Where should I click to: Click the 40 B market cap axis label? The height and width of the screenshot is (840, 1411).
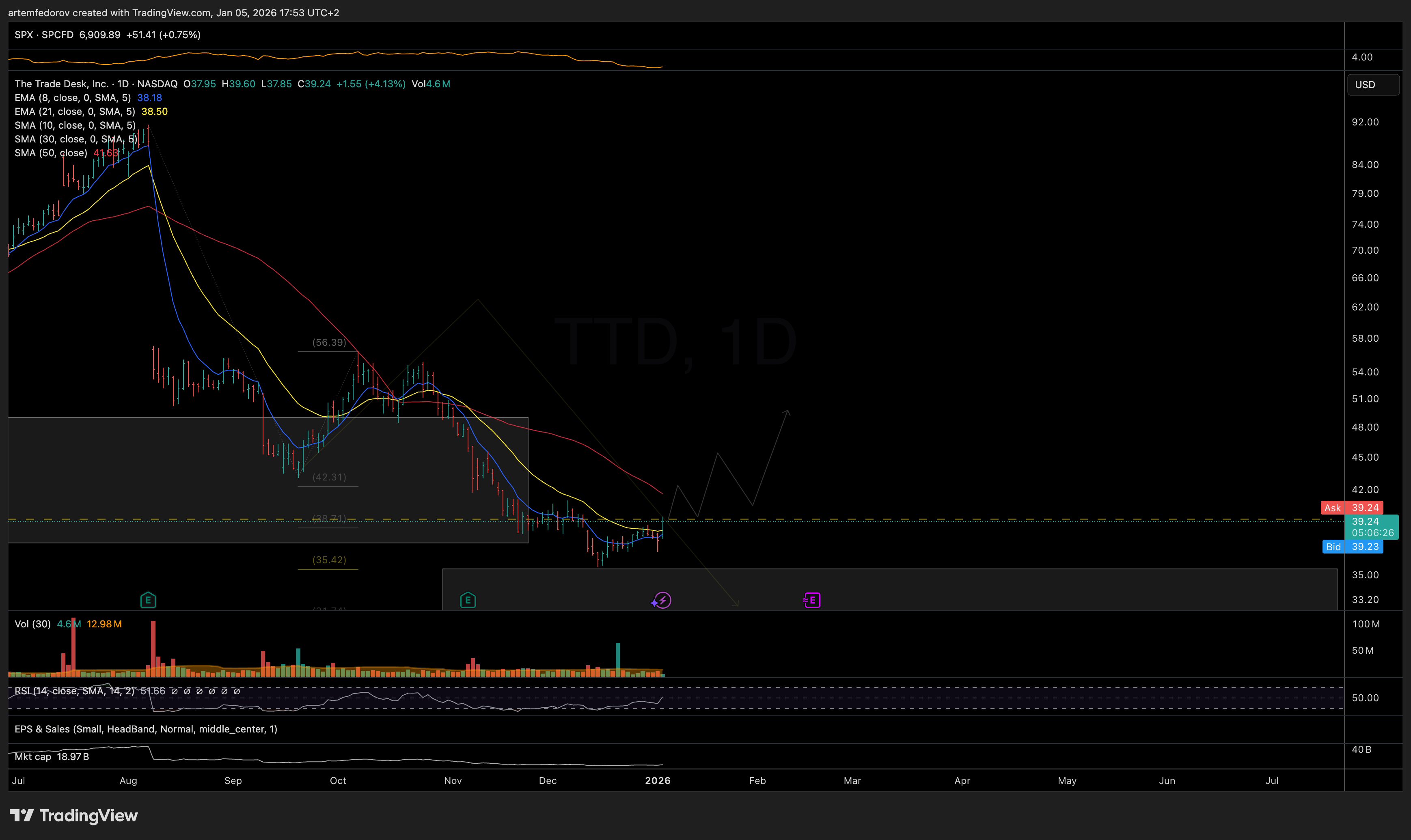click(x=1361, y=750)
